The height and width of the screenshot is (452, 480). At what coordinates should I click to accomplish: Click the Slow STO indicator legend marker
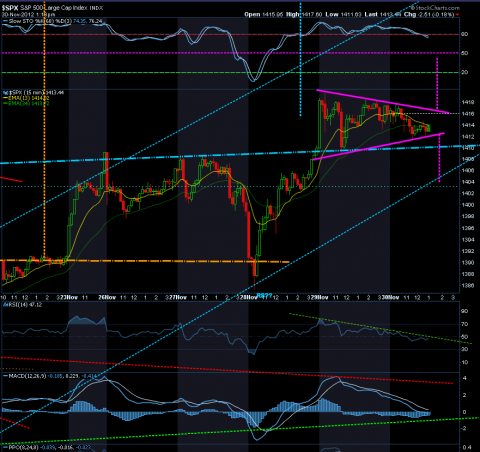click(5, 21)
